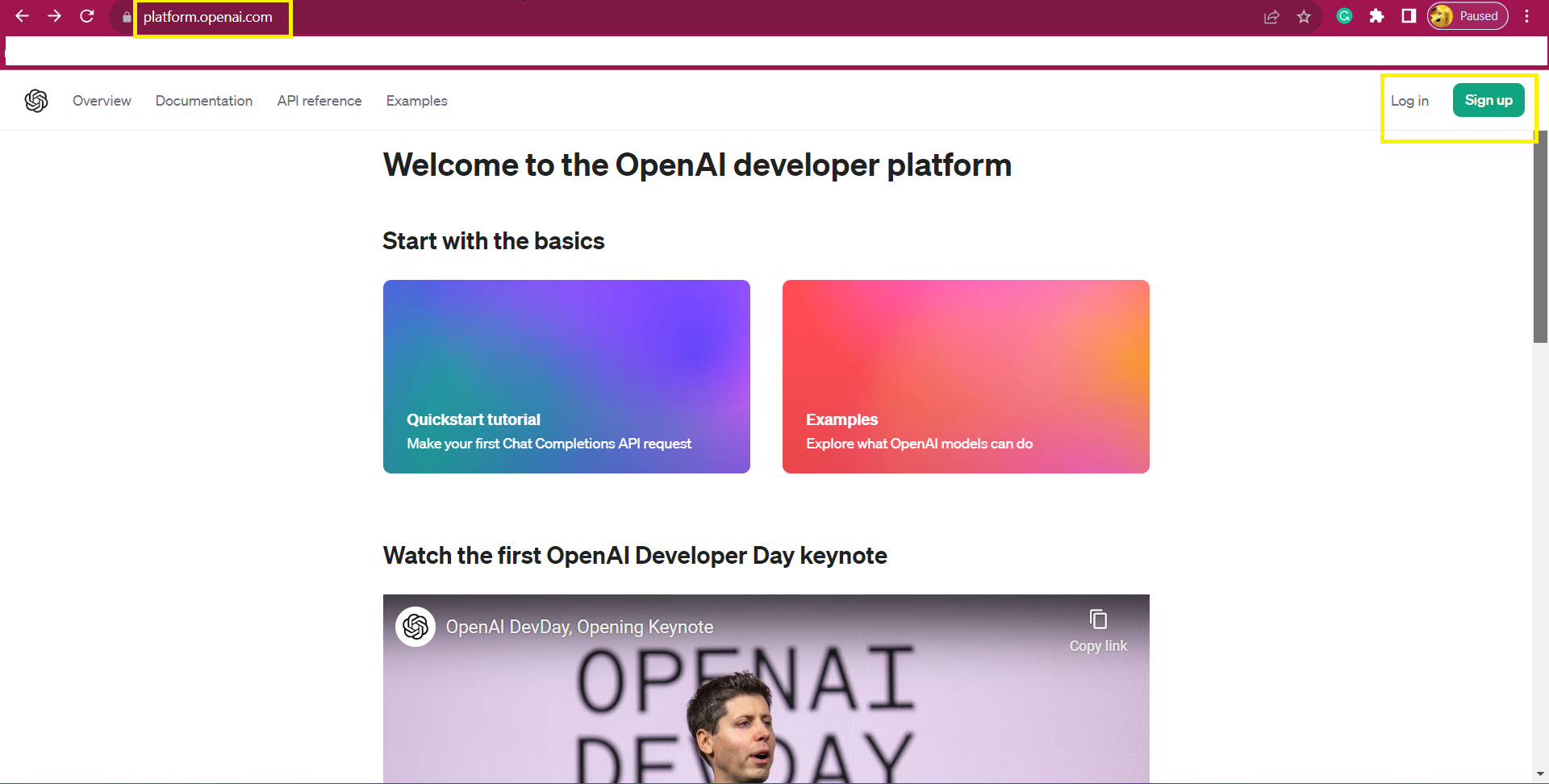Click the padlock site info icon

click(127, 17)
